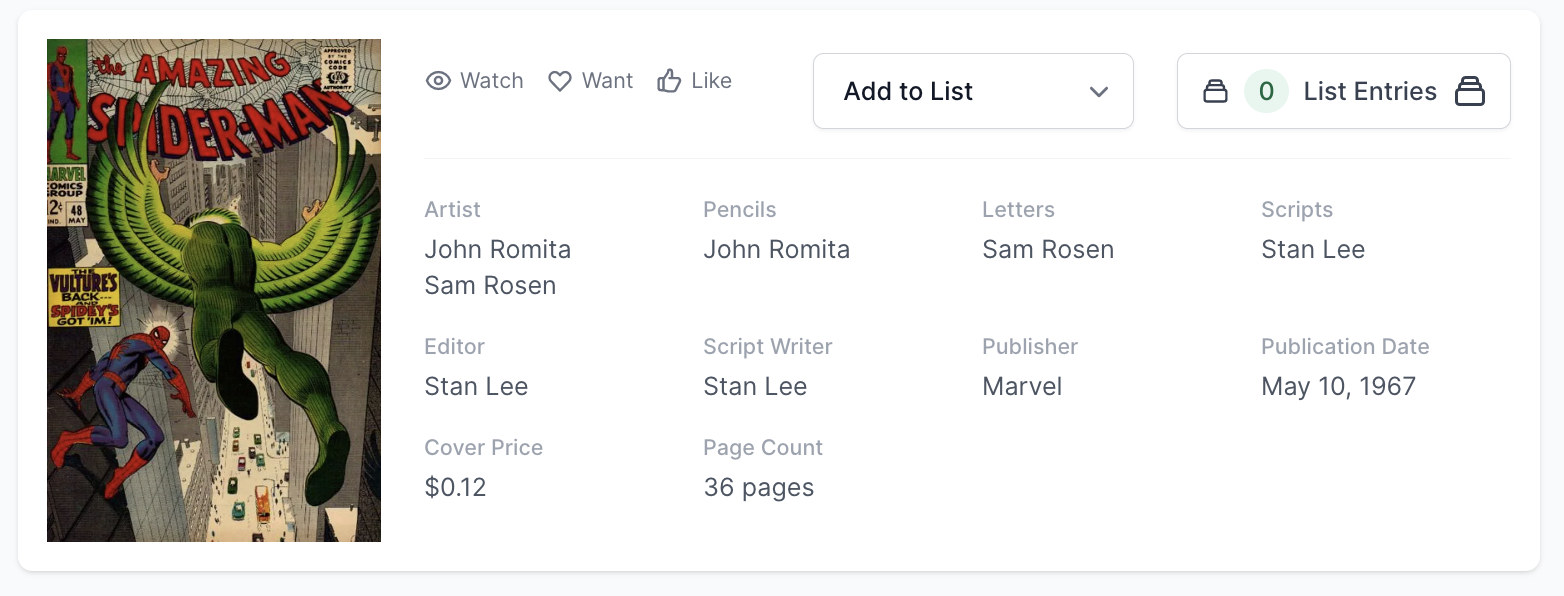
Task: Open the Marvel publisher link
Action: (x=1022, y=386)
